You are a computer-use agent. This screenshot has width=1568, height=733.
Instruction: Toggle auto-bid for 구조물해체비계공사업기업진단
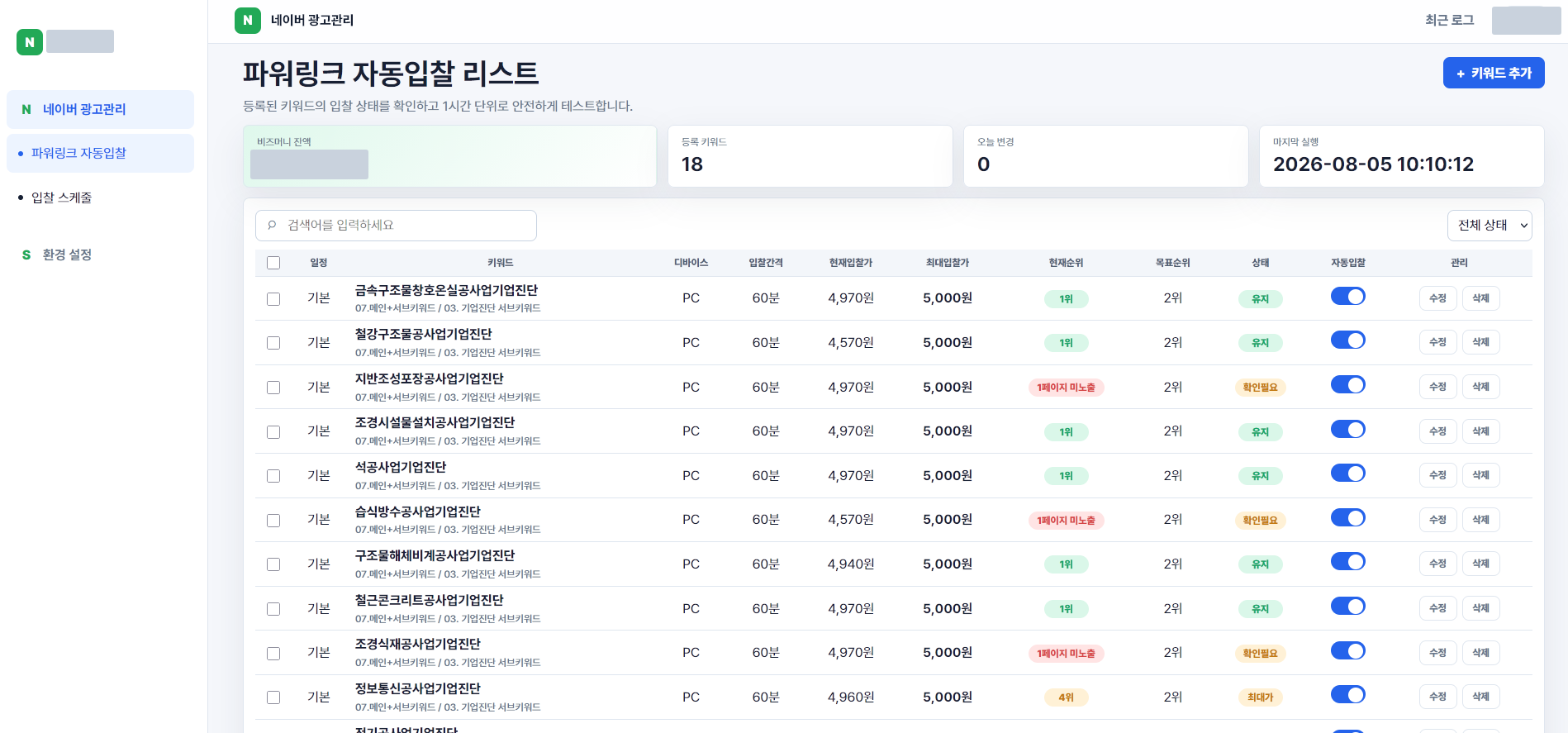[x=1347, y=562]
